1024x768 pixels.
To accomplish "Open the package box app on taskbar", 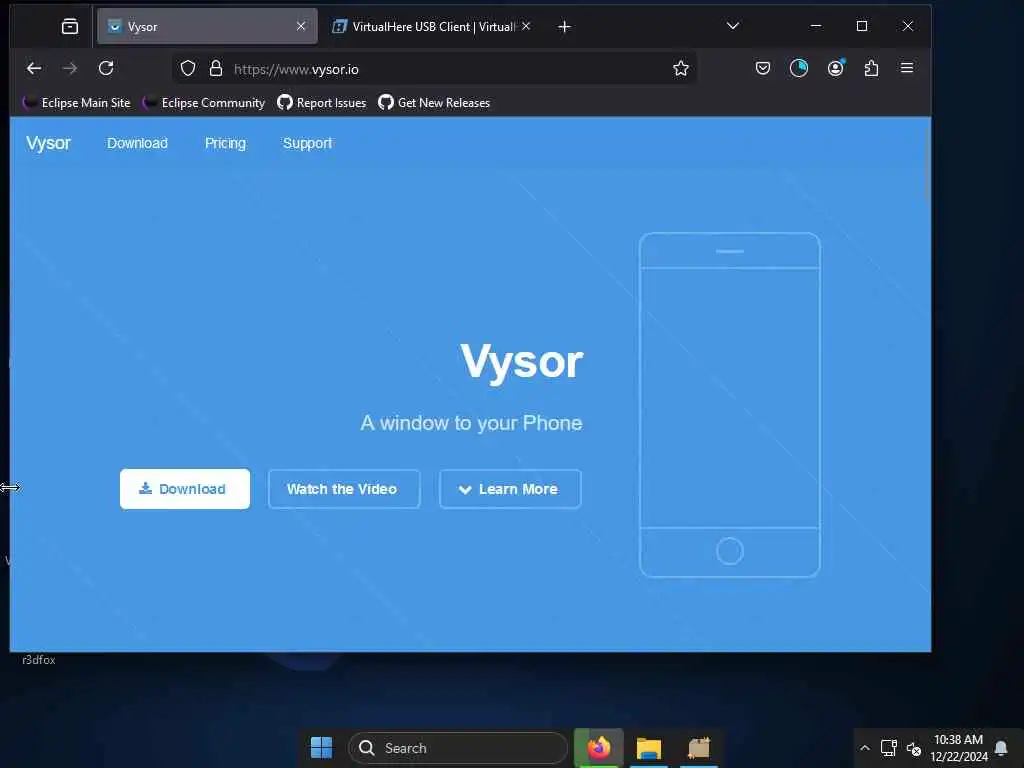I will (699, 748).
